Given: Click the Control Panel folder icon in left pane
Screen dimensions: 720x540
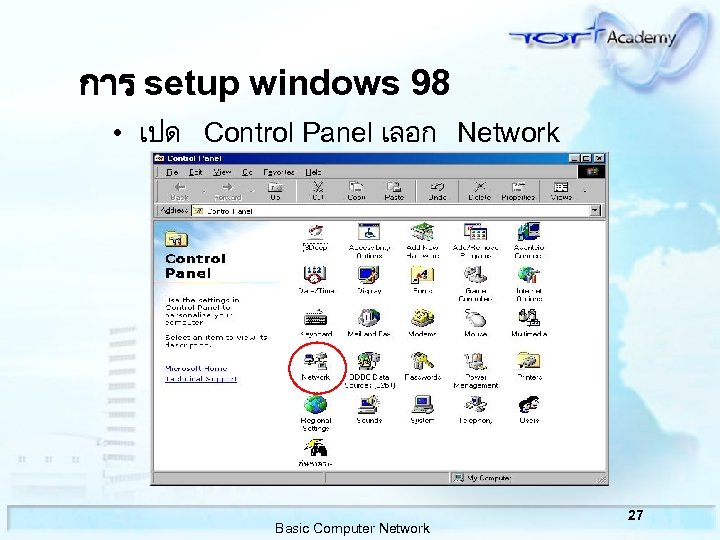Looking at the screenshot, I should (176, 239).
